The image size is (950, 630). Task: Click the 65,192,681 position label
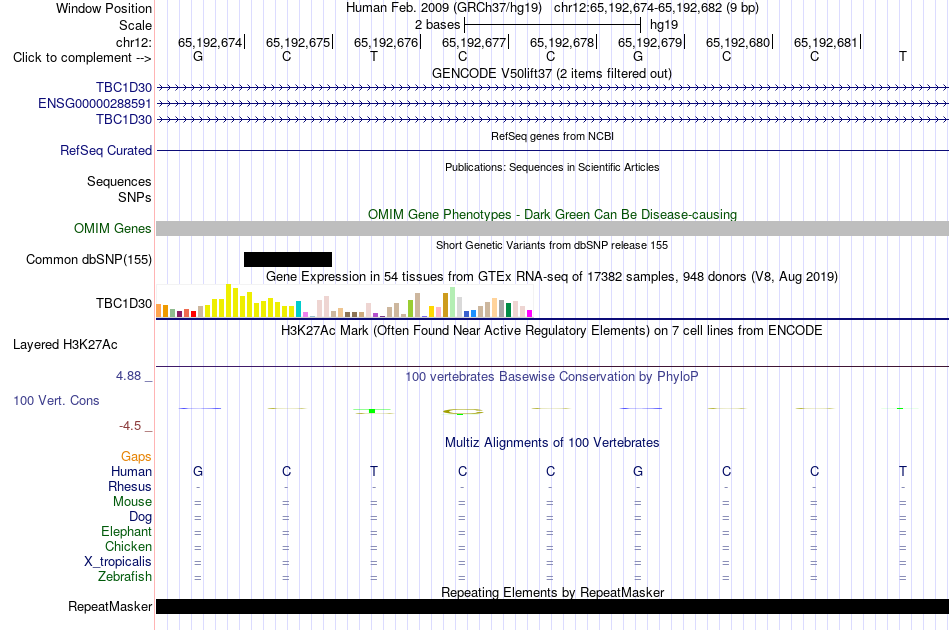pos(826,42)
